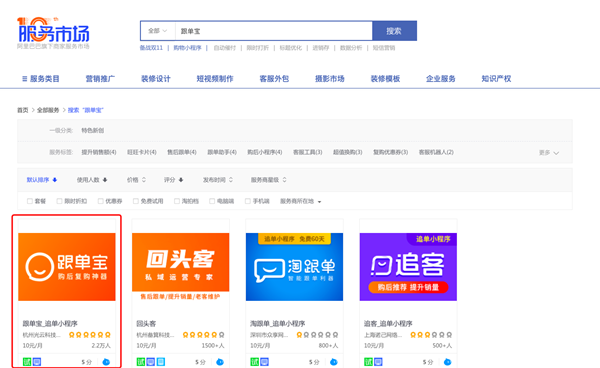Click the Wangwang chat icon on 跟单宝 card
600x368 pixels.
tap(106, 362)
